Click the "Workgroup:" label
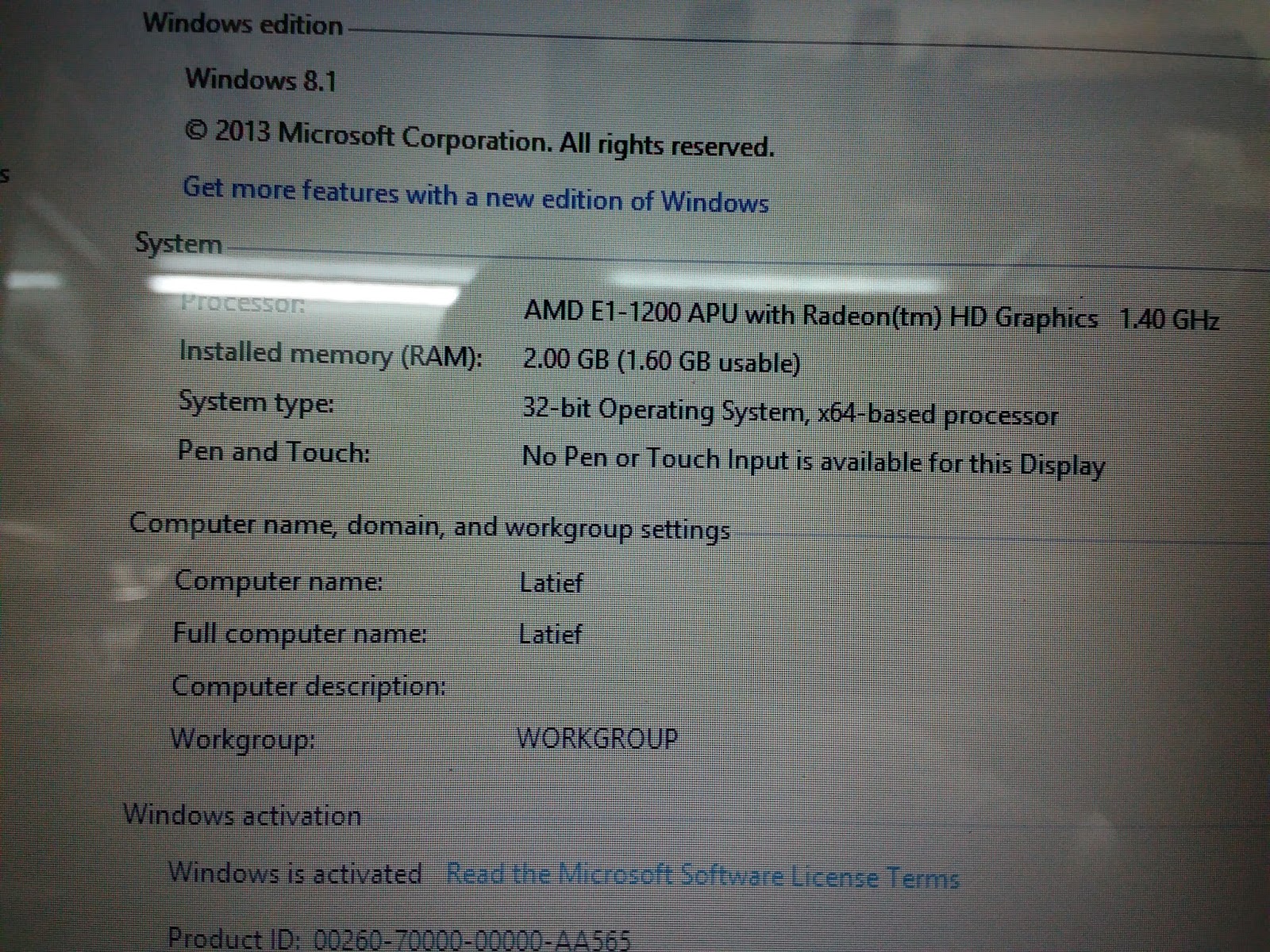Viewport: 1270px width, 952px height. (243, 739)
